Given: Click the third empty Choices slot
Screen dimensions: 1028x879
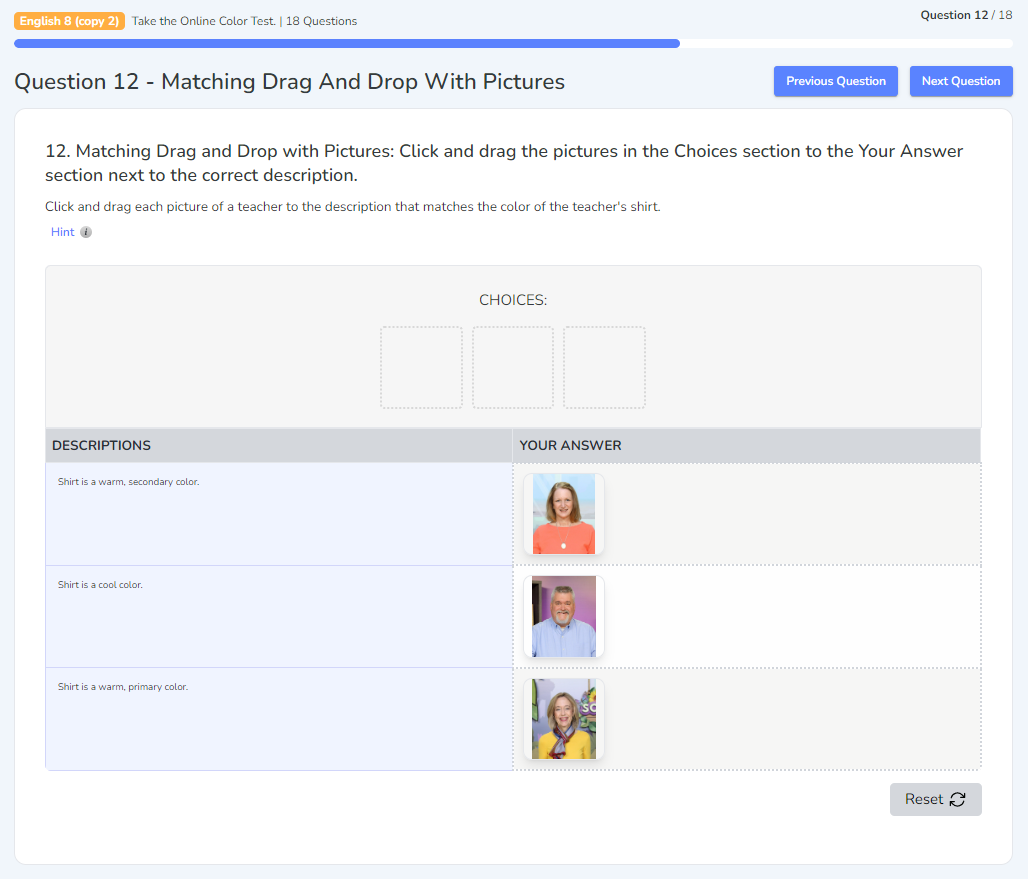Looking at the screenshot, I should pos(604,368).
